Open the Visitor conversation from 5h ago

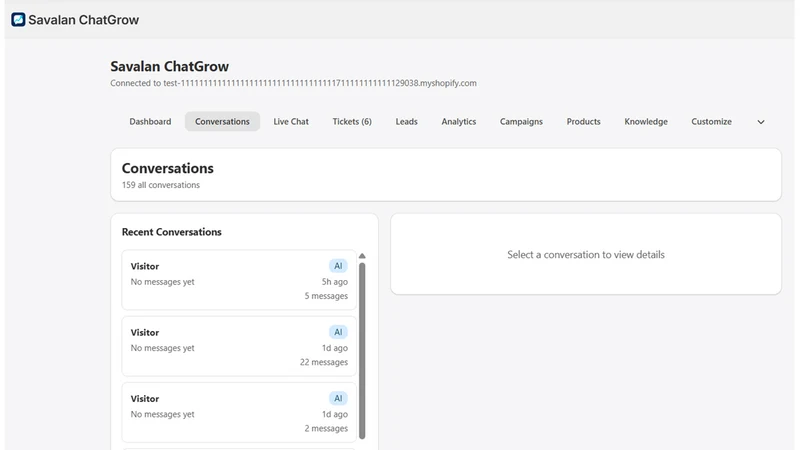click(x=239, y=280)
